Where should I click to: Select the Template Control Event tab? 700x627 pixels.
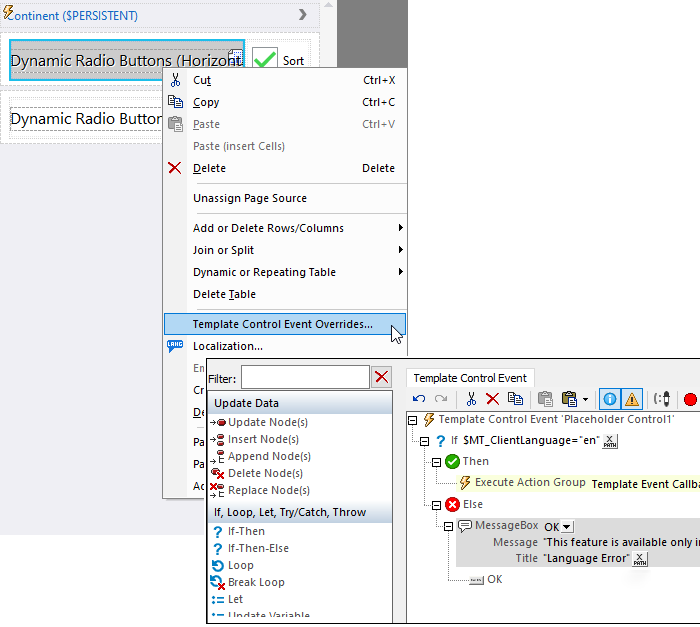470,378
